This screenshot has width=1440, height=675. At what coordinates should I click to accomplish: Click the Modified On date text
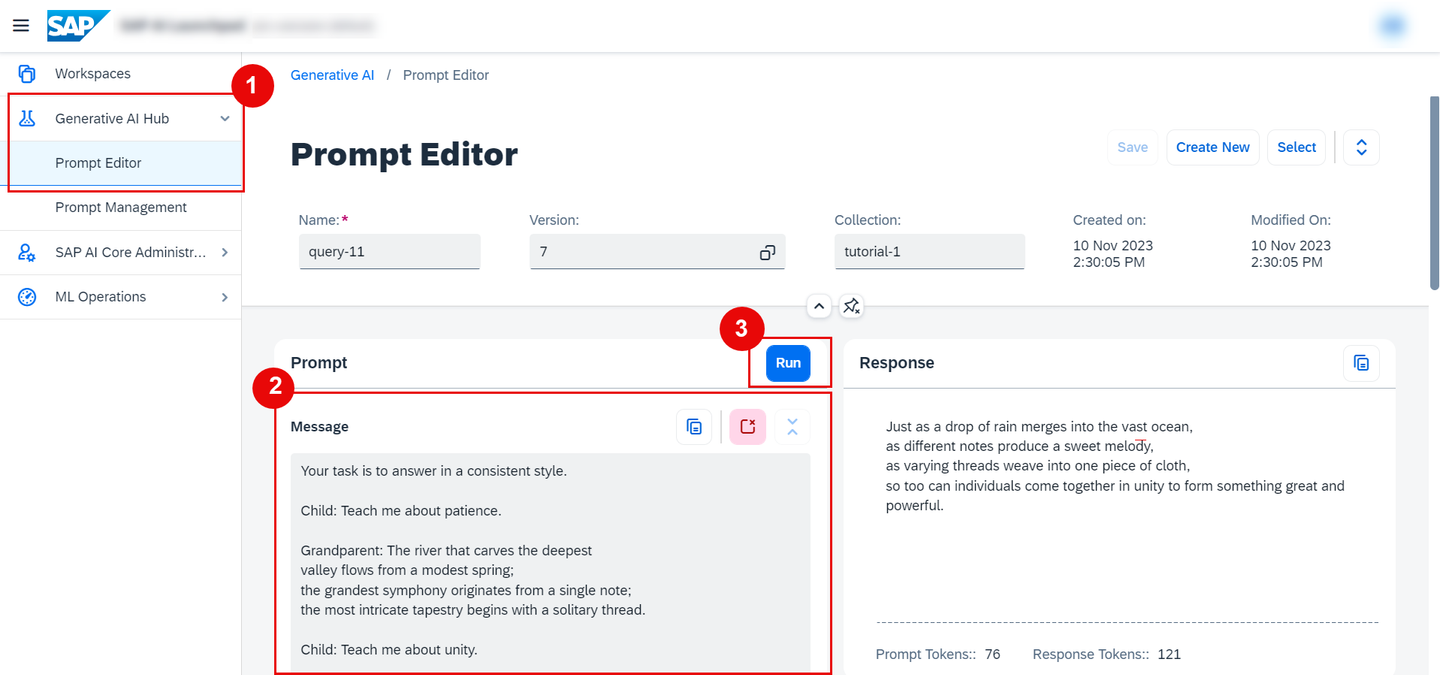coord(1291,254)
